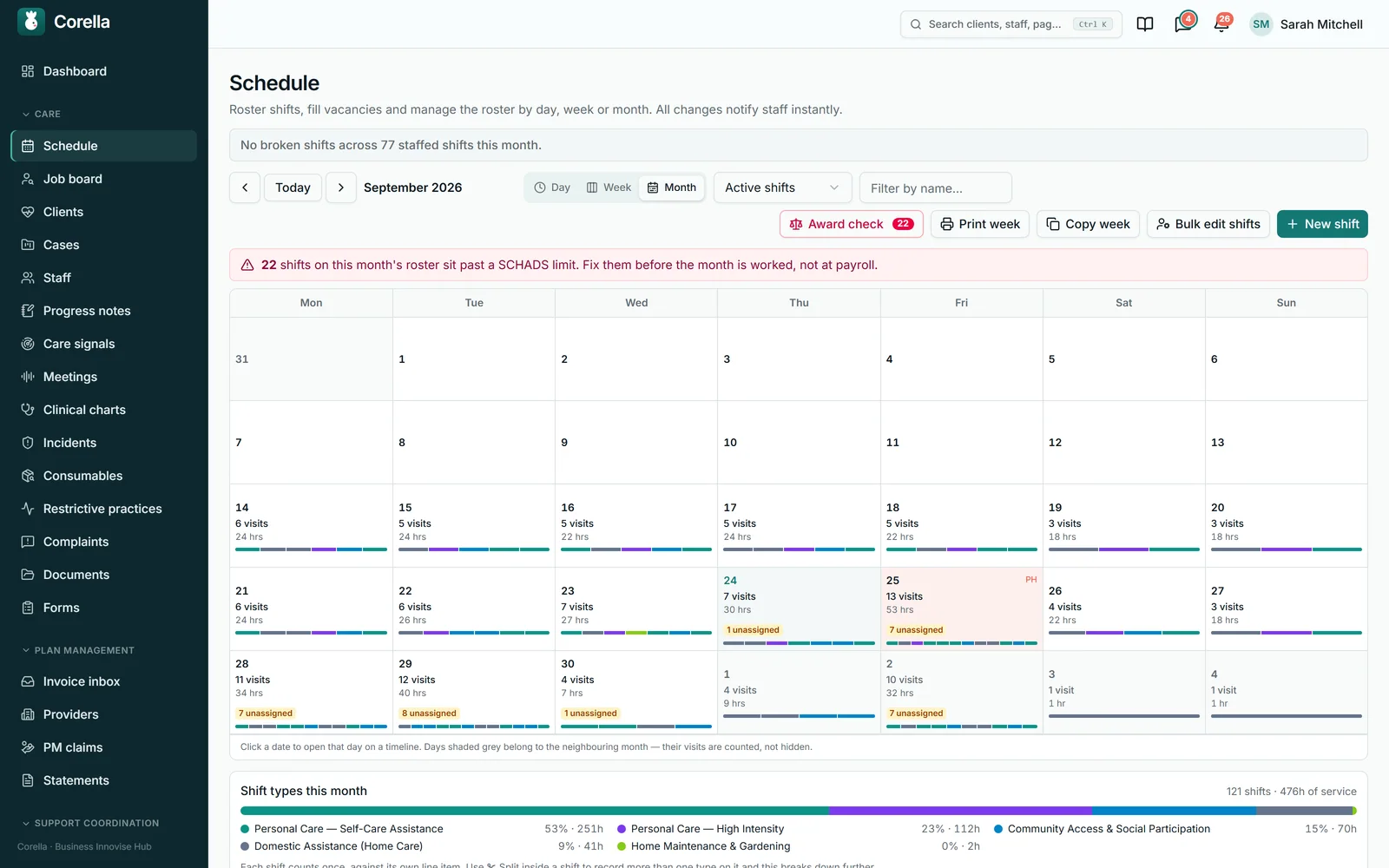Viewport: 1389px width, 868px height.
Task: Open Statements in sidebar
Action: point(104,780)
